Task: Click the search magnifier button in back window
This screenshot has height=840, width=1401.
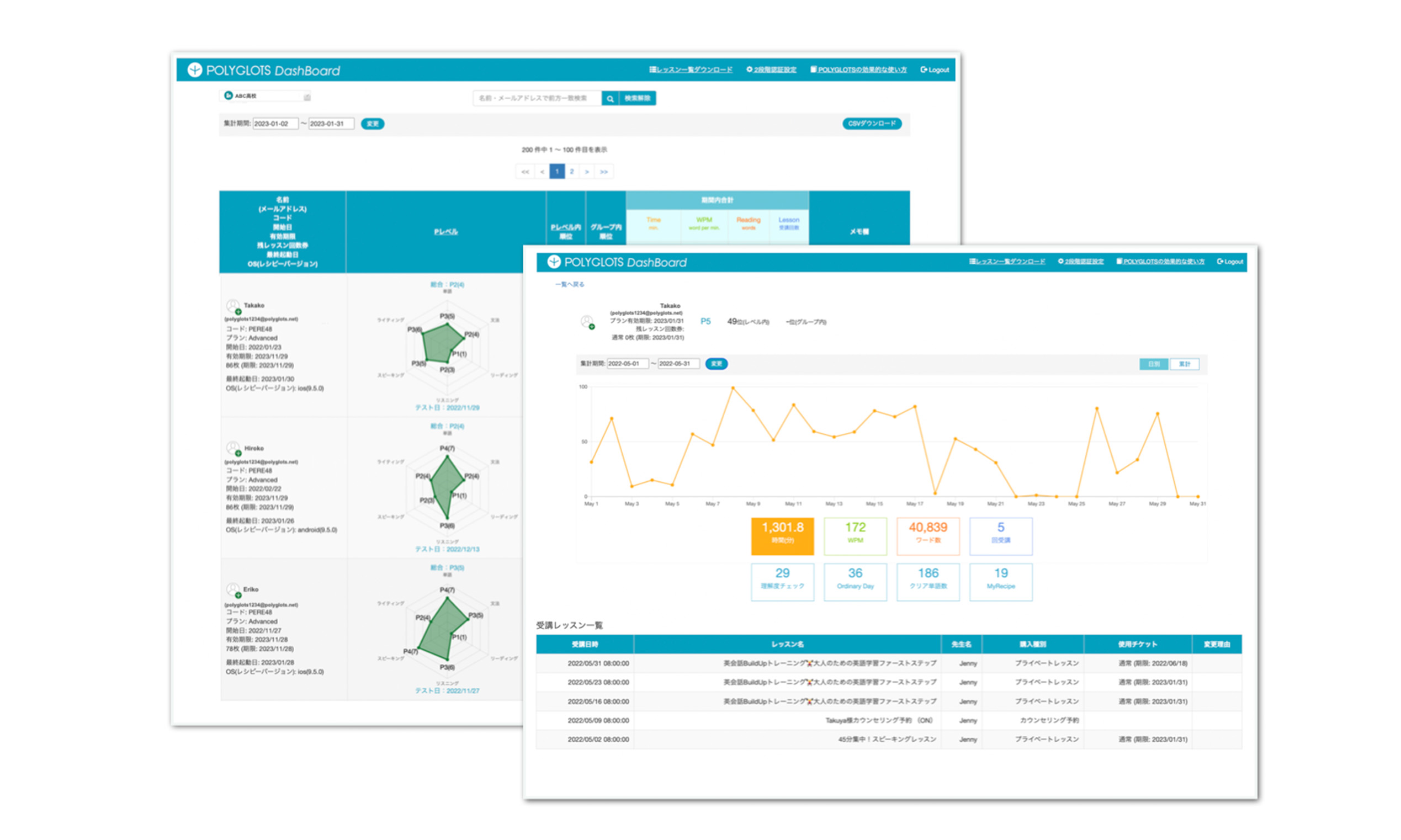Action: tap(609, 98)
